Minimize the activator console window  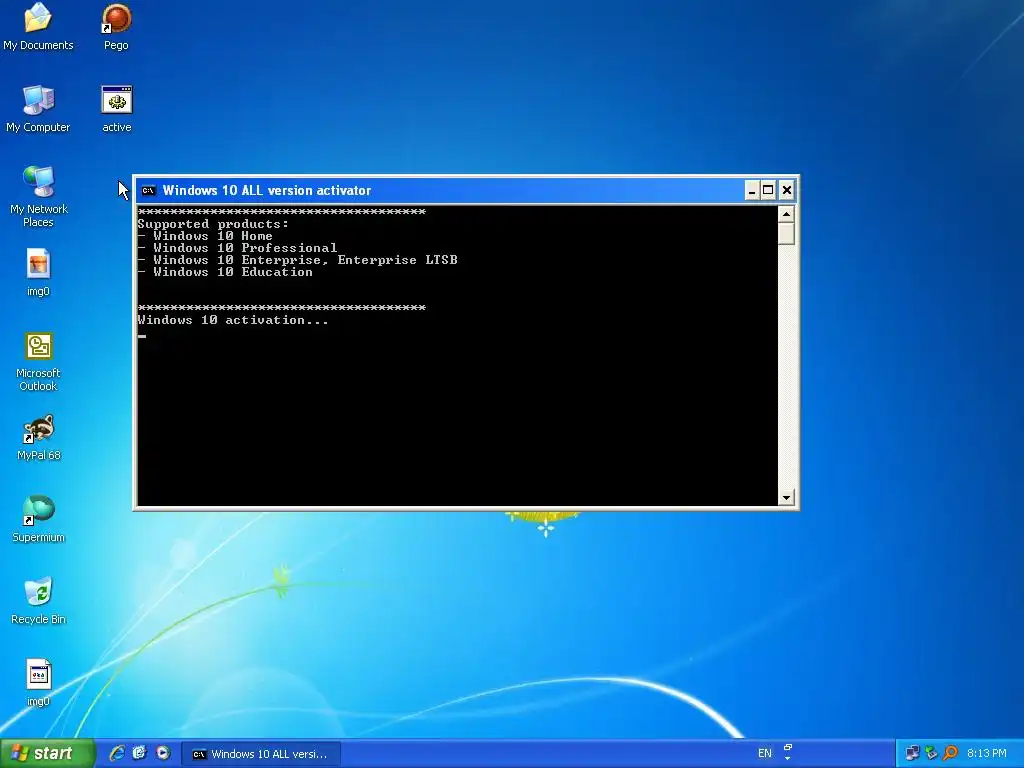(752, 190)
